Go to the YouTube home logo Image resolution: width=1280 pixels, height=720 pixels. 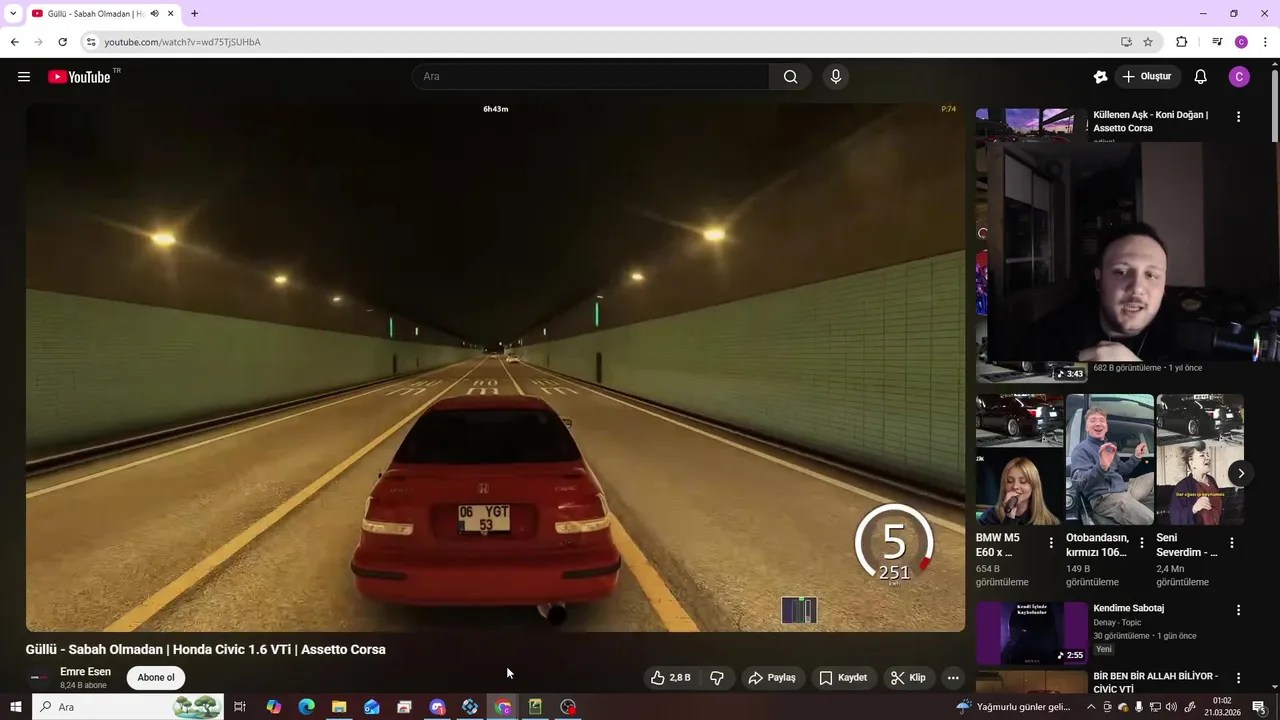point(79,77)
